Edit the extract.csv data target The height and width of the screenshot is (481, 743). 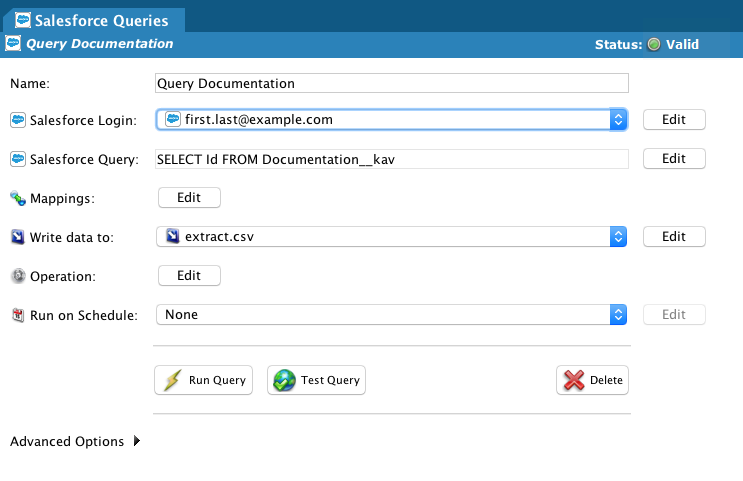674,236
